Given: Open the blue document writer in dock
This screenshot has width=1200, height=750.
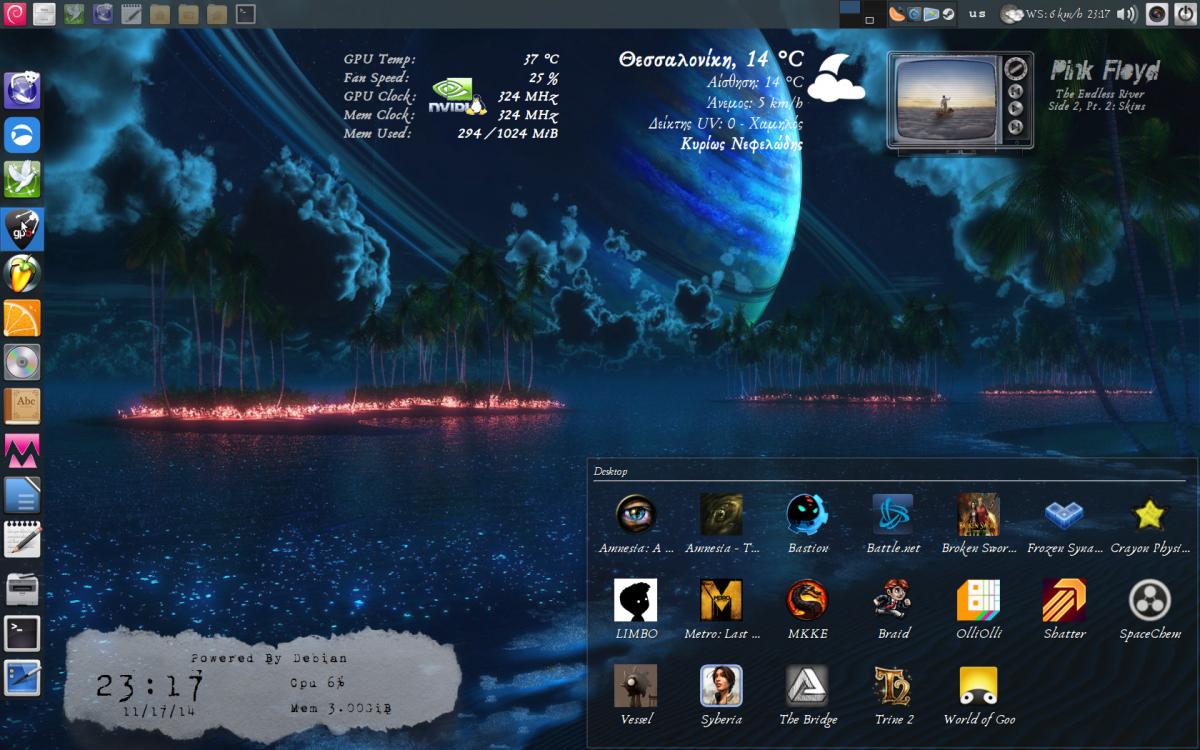Looking at the screenshot, I should click(22, 496).
